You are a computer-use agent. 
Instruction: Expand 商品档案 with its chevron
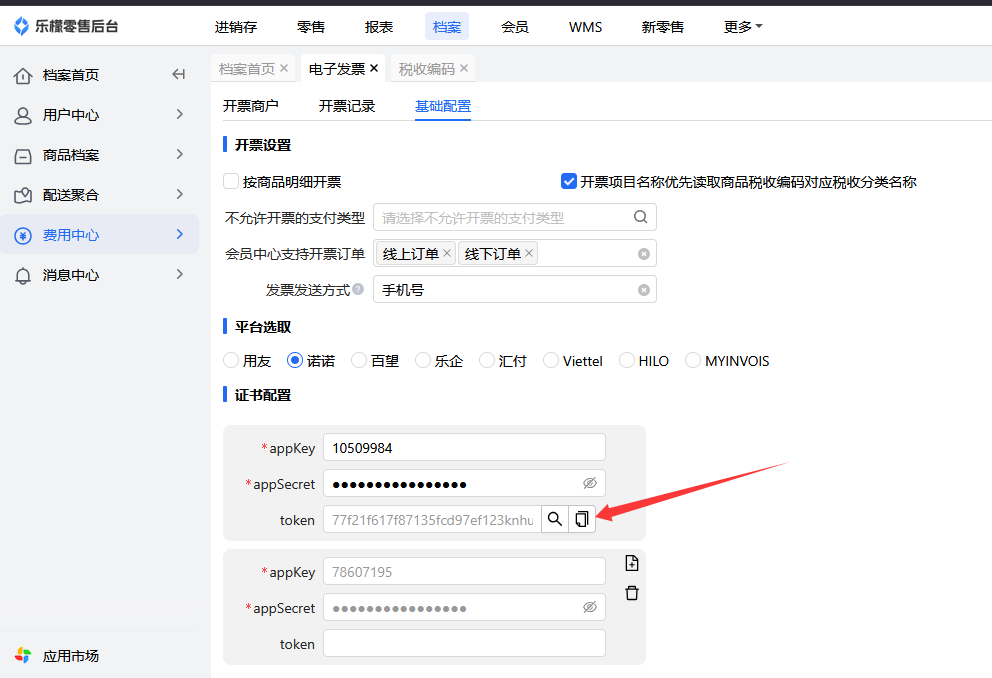coord(180,154)
